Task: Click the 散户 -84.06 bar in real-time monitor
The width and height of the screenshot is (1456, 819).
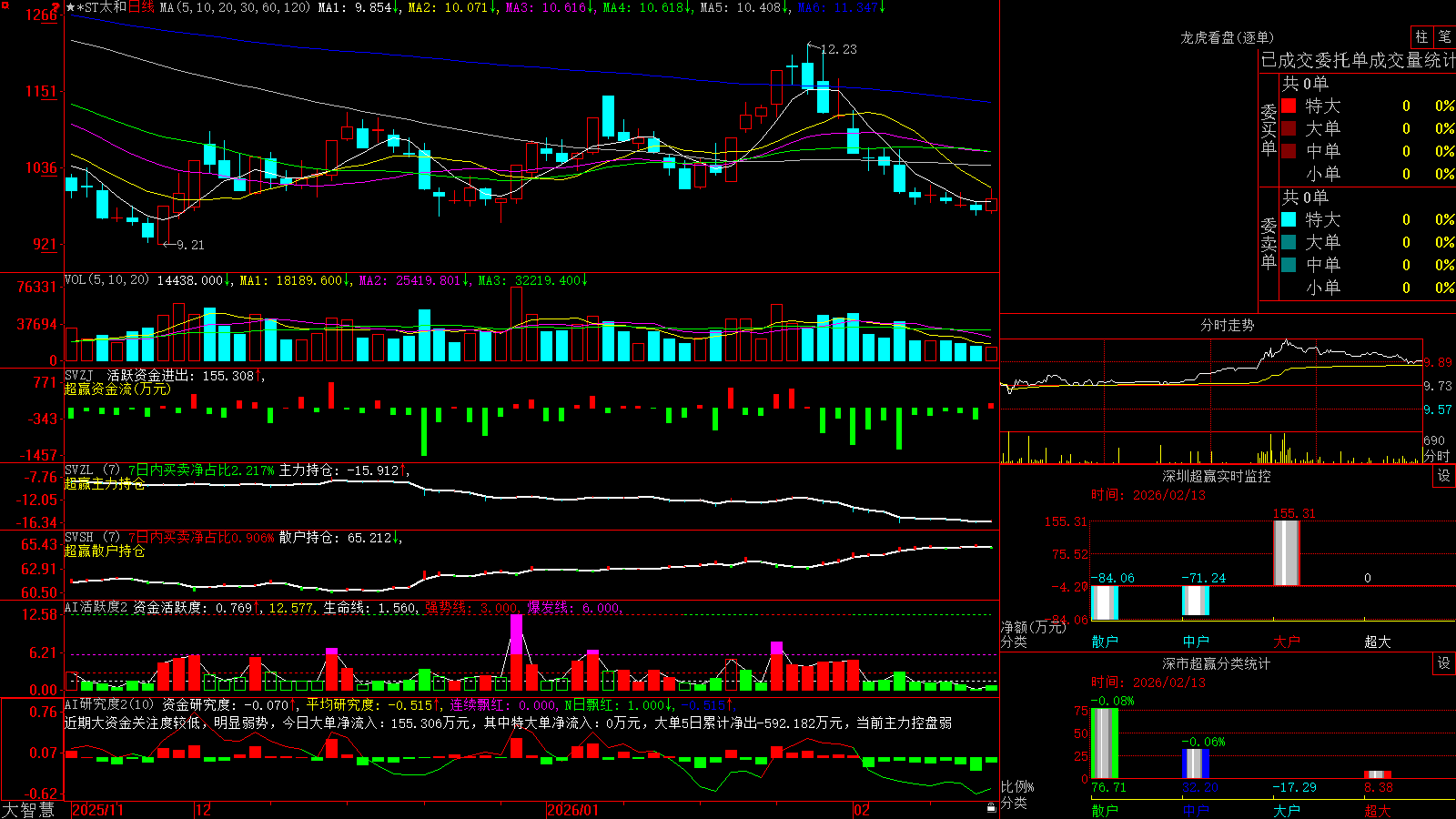Action: 1104,602
